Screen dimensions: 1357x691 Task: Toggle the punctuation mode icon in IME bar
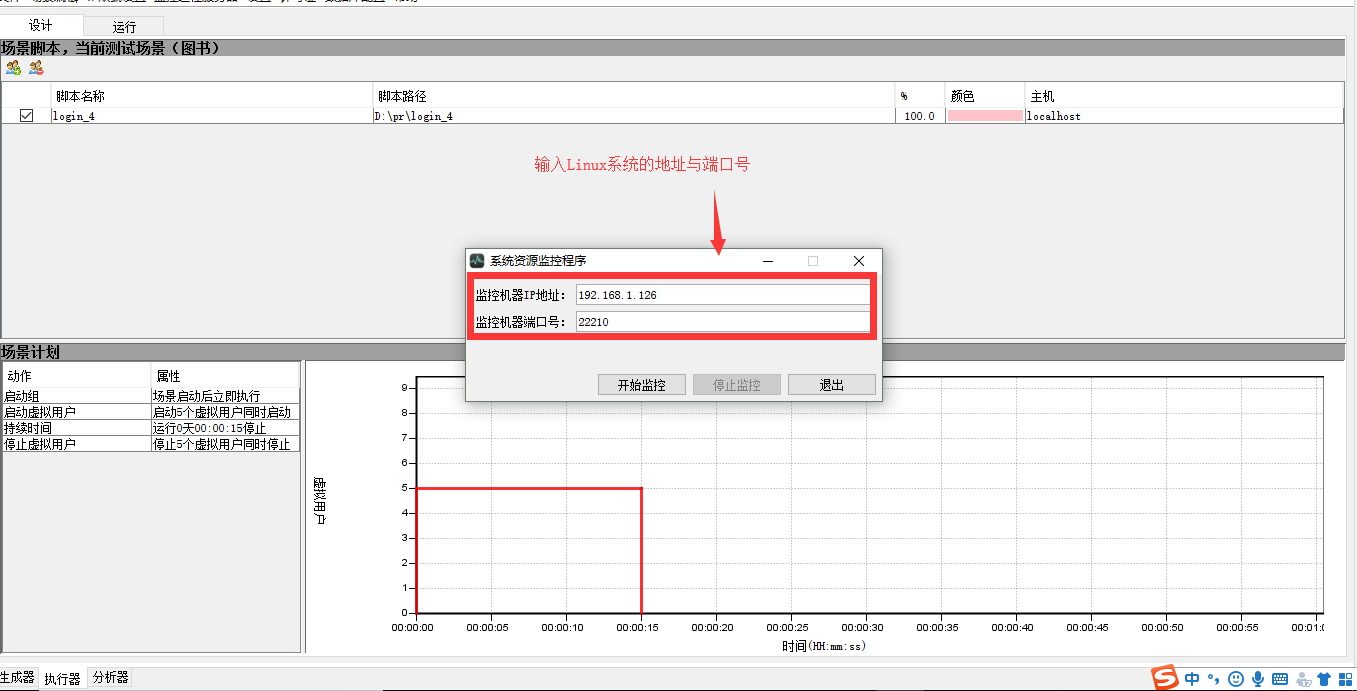point(1214,679)
